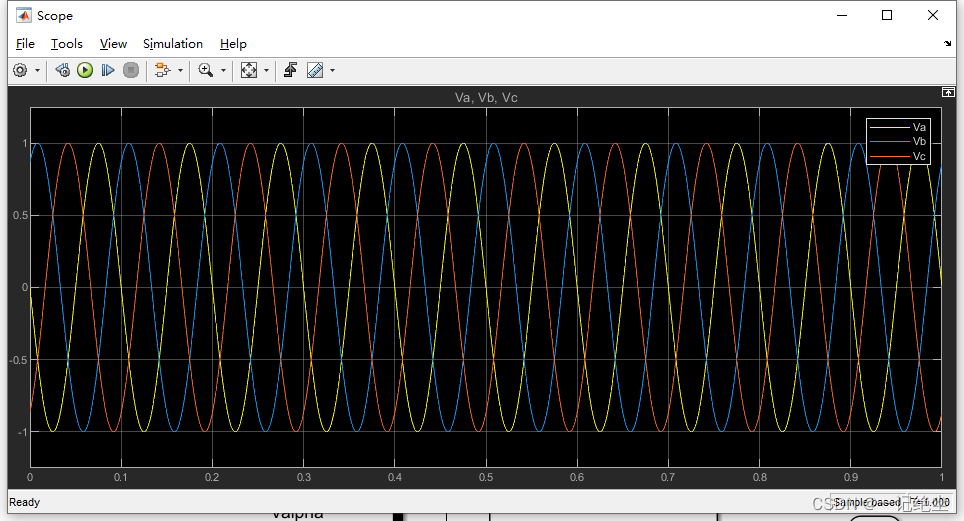Open the Tools menu
Image resolution: width=964 pixels, height=521 pixels.
pos(66,44)
